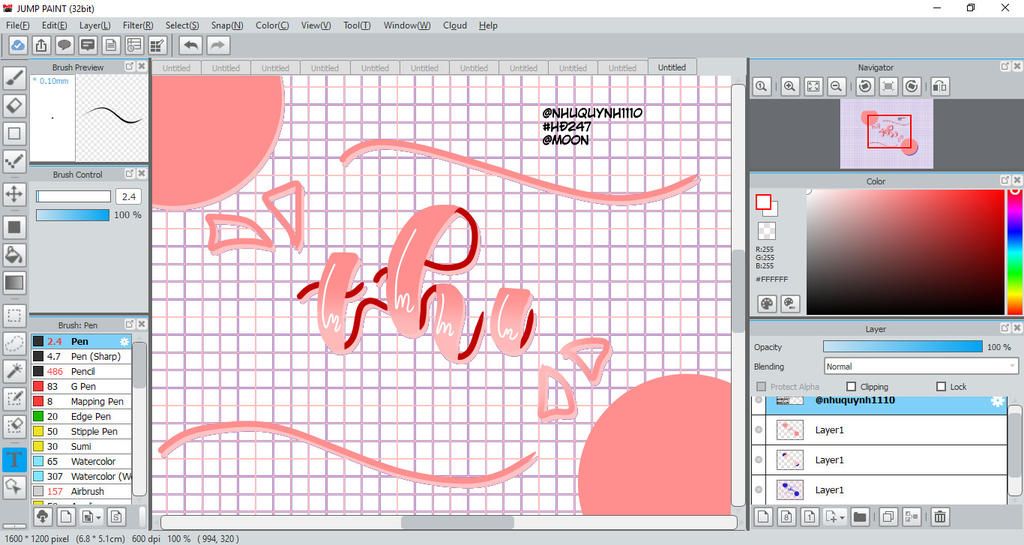This screenshot has width=1024, height=545.
Task: Open the Layer menu
Action: pos(95,25)
